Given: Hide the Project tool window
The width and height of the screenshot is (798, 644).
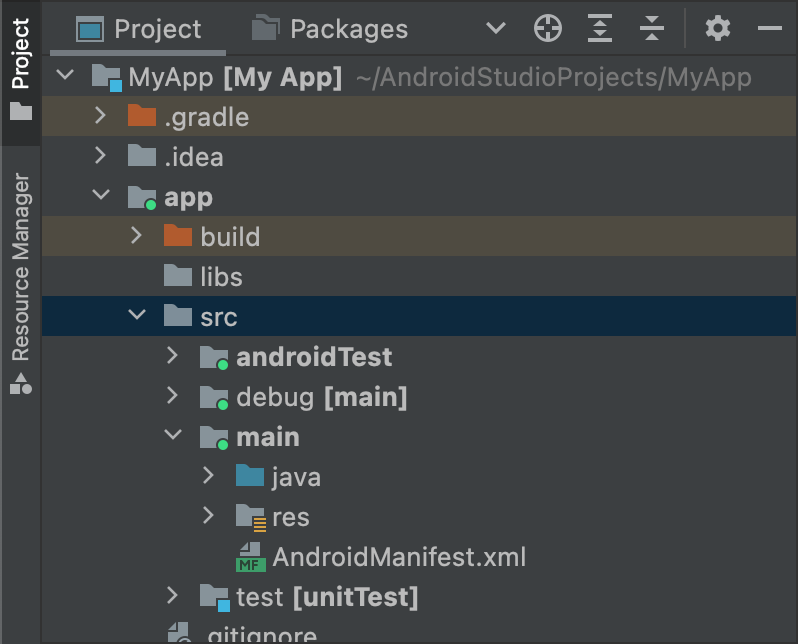Looking at the screenshot, I should click(769, 29).
